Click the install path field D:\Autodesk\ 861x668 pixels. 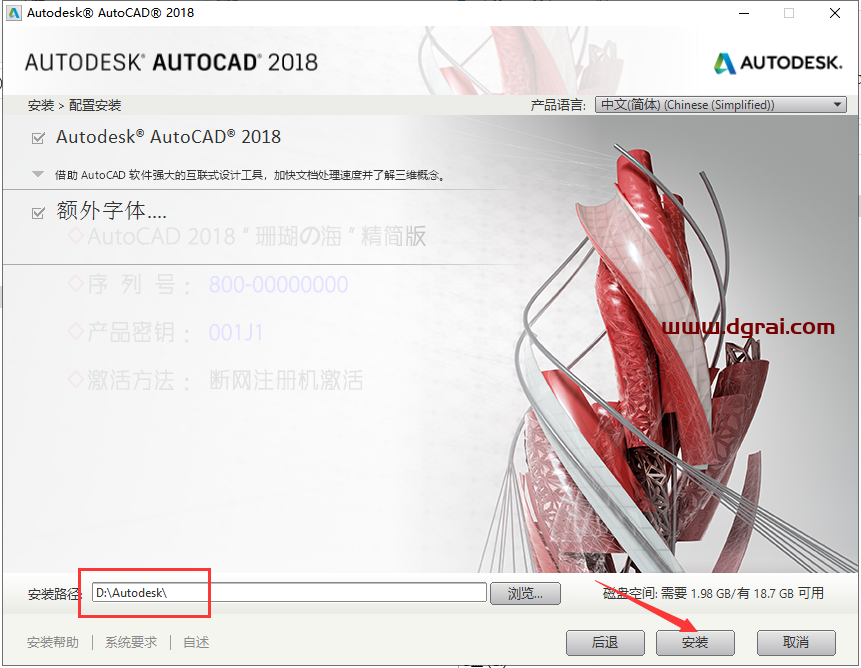[x=289, y=593]
